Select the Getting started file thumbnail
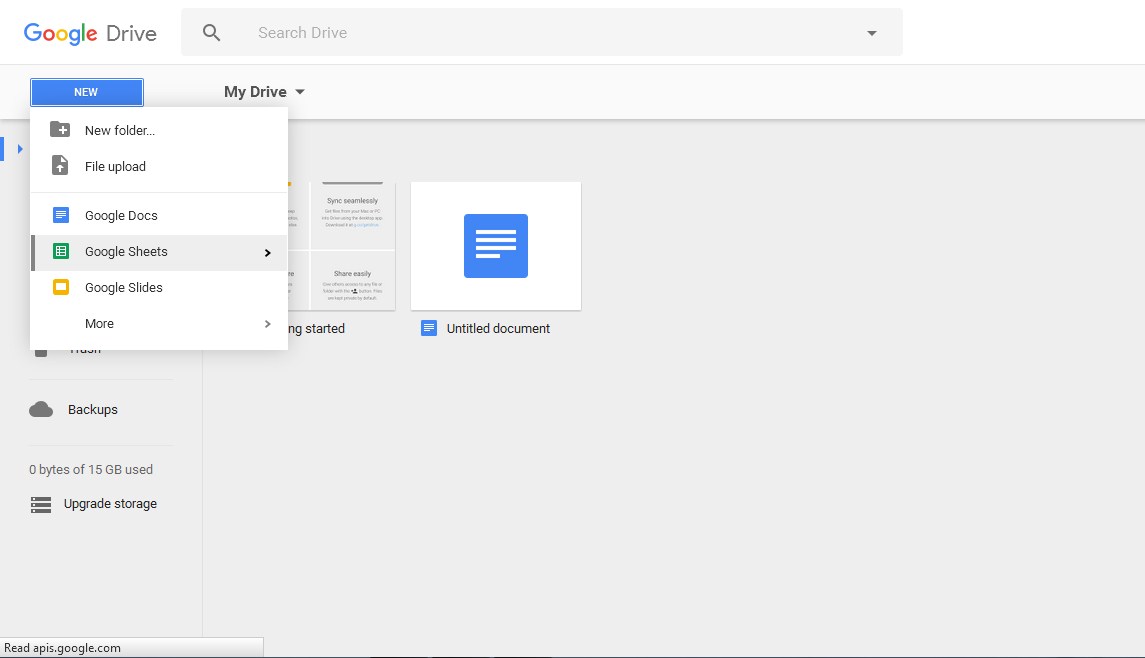This screenshot has width=1145, height=658. pos(342,246)
